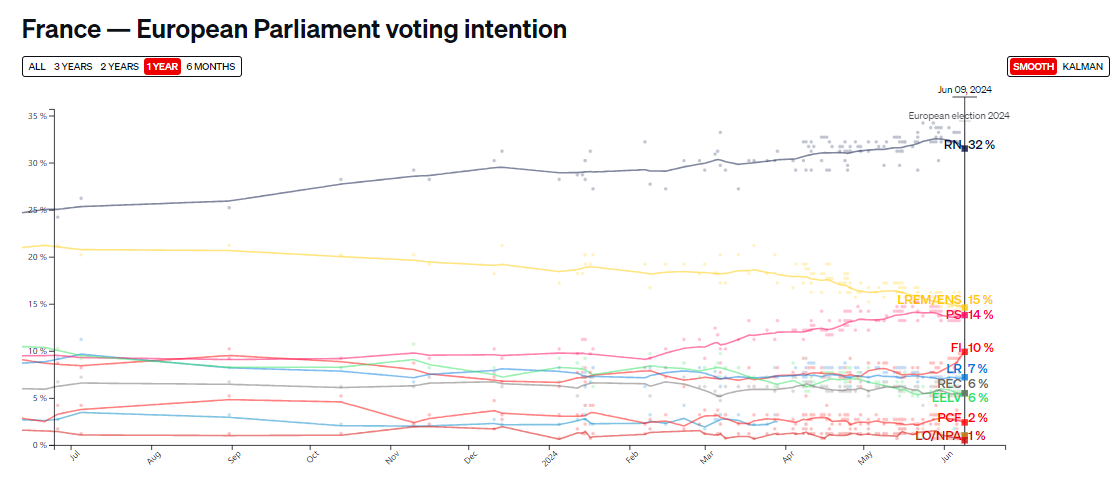Enable SMOOTH line mode
This screenshot has height=477, width=1120.
pos(1034,66)
